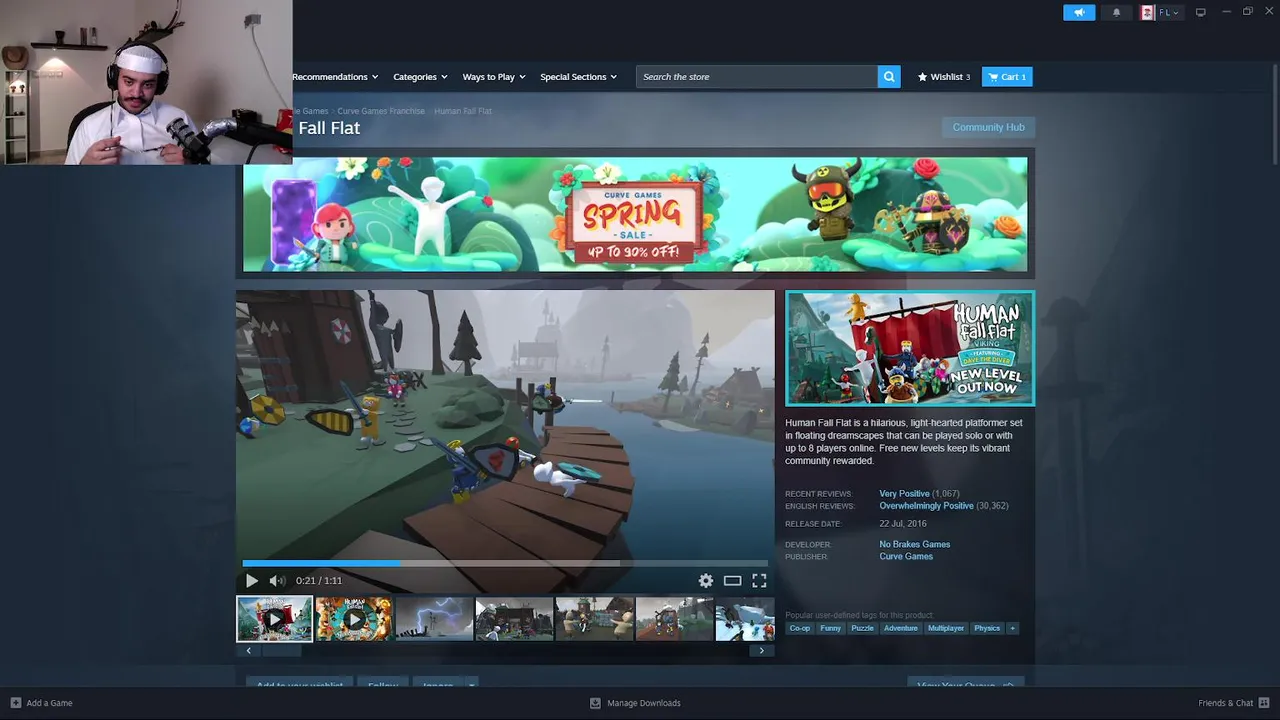This screenshot has width=1280, height=720.
Task: Click the Adventure tag
Action: coord(900,628)
